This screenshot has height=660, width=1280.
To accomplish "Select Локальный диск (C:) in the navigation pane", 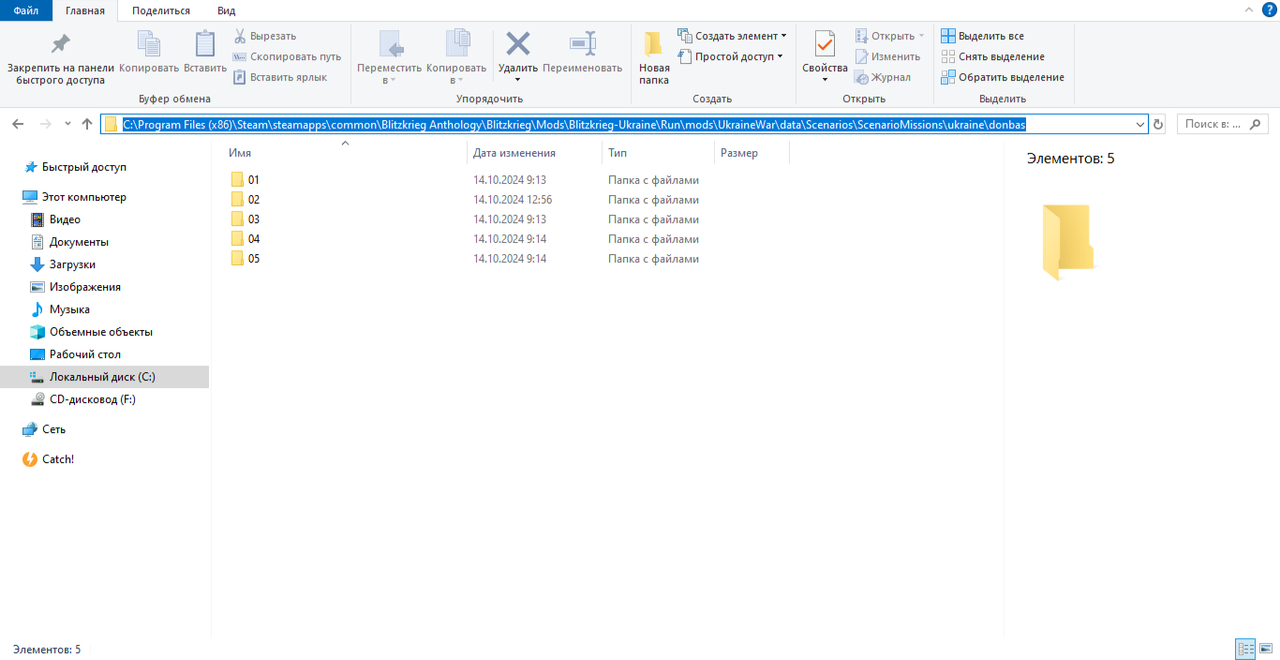I will point(104,377).
